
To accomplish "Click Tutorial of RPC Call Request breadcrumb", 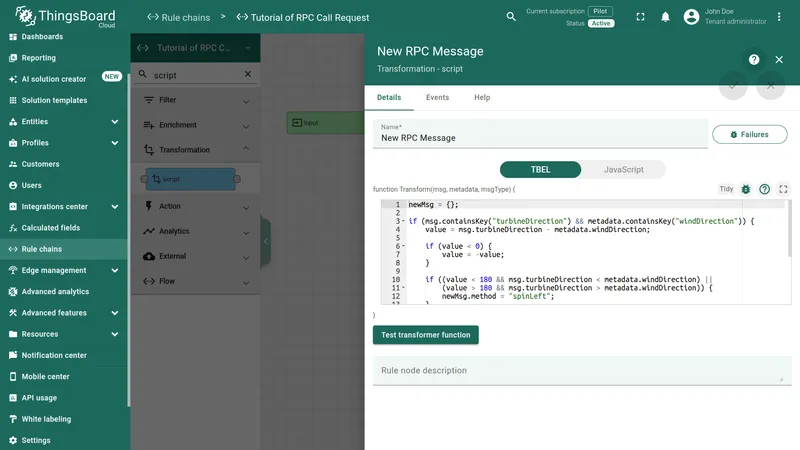I will point(303,17).
